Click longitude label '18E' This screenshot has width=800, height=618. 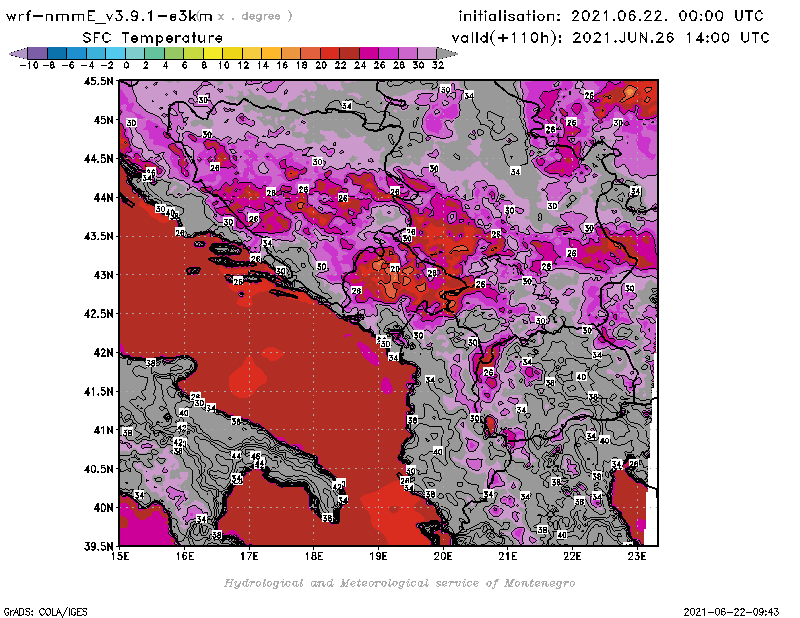tap(314, 556)
